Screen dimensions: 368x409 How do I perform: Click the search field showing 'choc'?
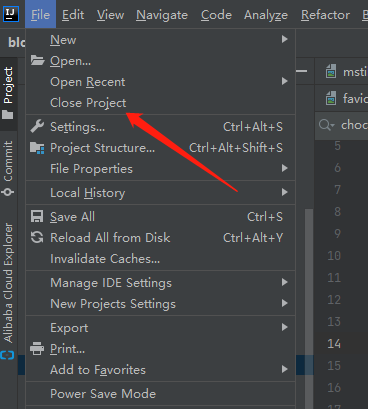[x=342, y=125]
